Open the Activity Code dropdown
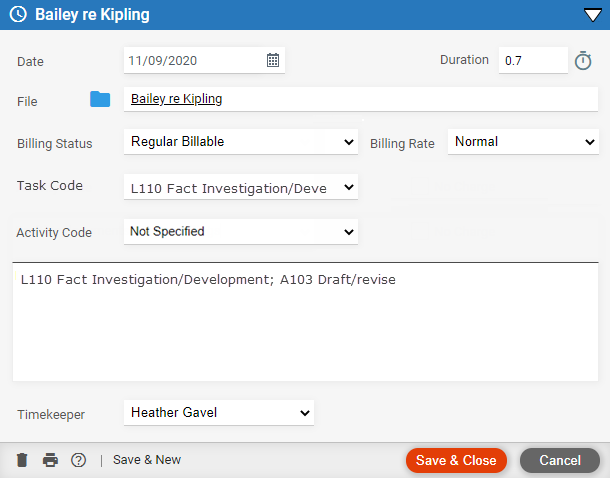The height and width of the screenshot is (478, 610). pos(241,231)
